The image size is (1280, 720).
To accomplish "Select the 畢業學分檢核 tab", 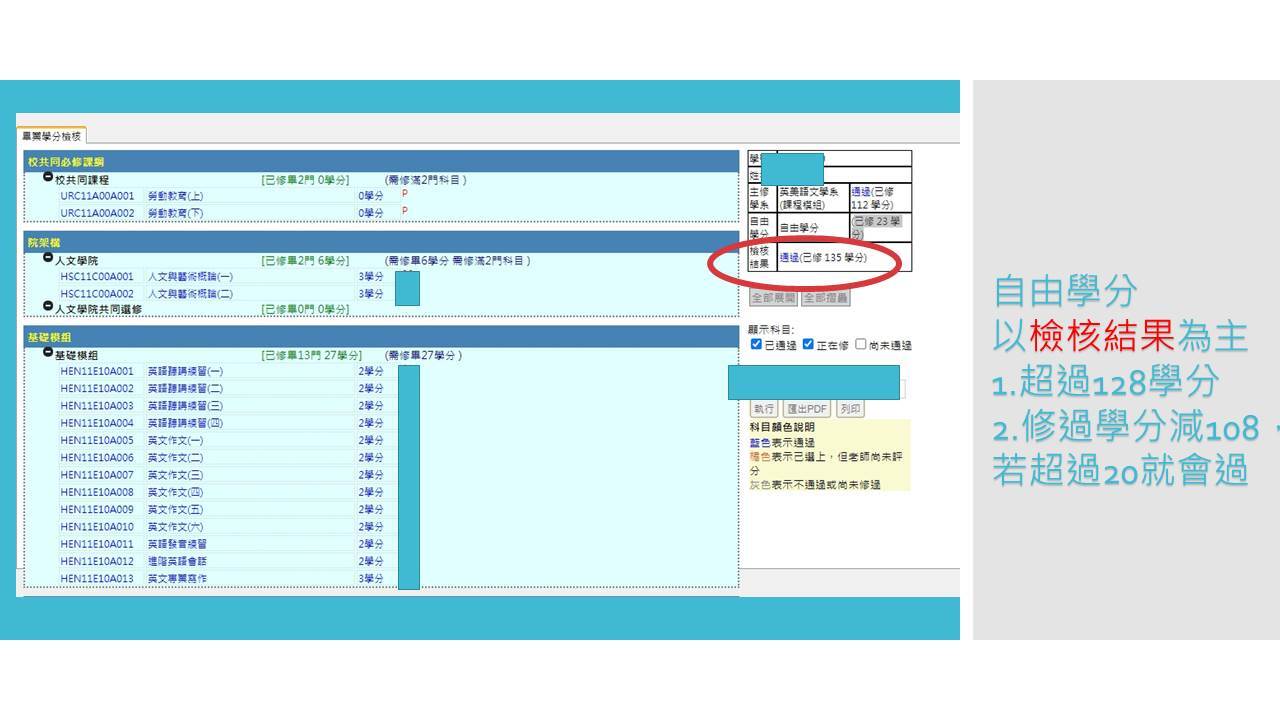I will click(53, 136).
